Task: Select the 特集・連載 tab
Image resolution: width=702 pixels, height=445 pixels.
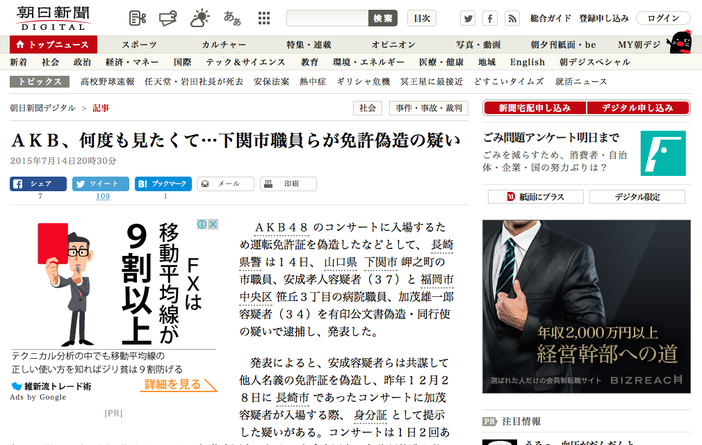Action: 309,45
